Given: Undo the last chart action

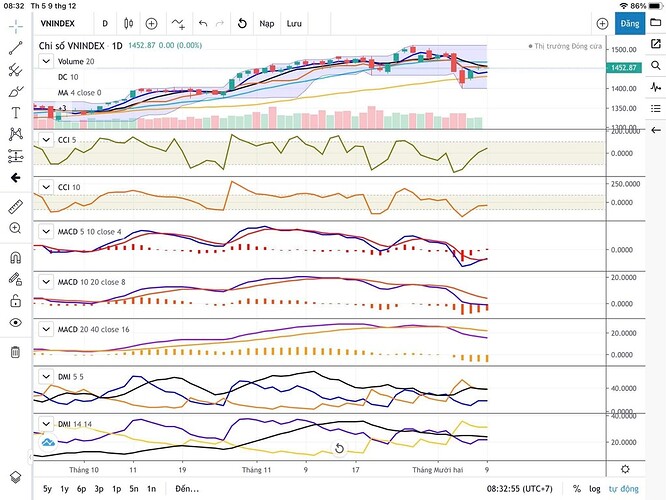Looking at the screenshot, I should (x=203, y=23).
